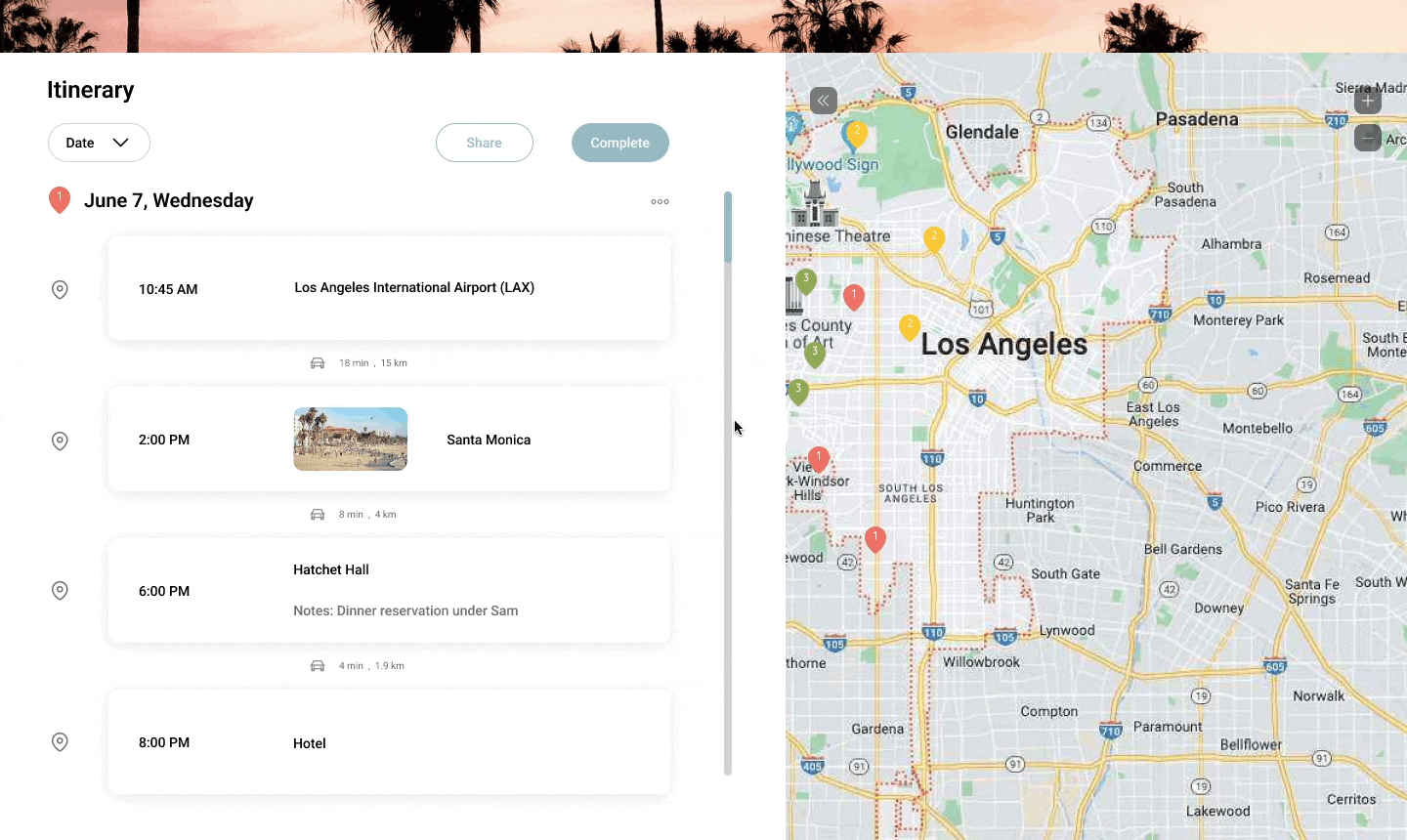The image size is (1407, 840).
Task: Click the Complete button
Action: point(619,143)
